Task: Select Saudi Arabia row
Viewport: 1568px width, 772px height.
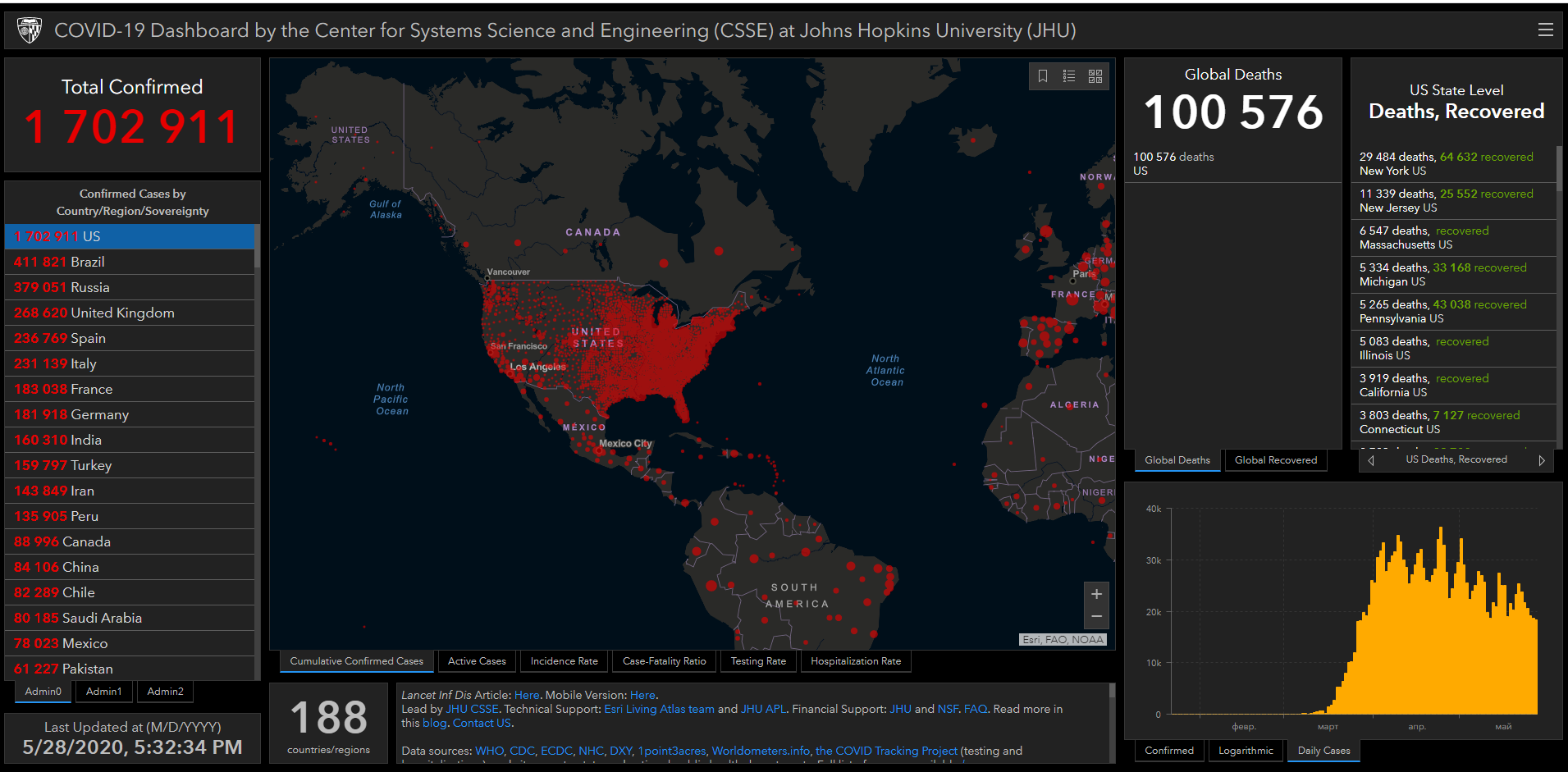Action: coord(130,618)
